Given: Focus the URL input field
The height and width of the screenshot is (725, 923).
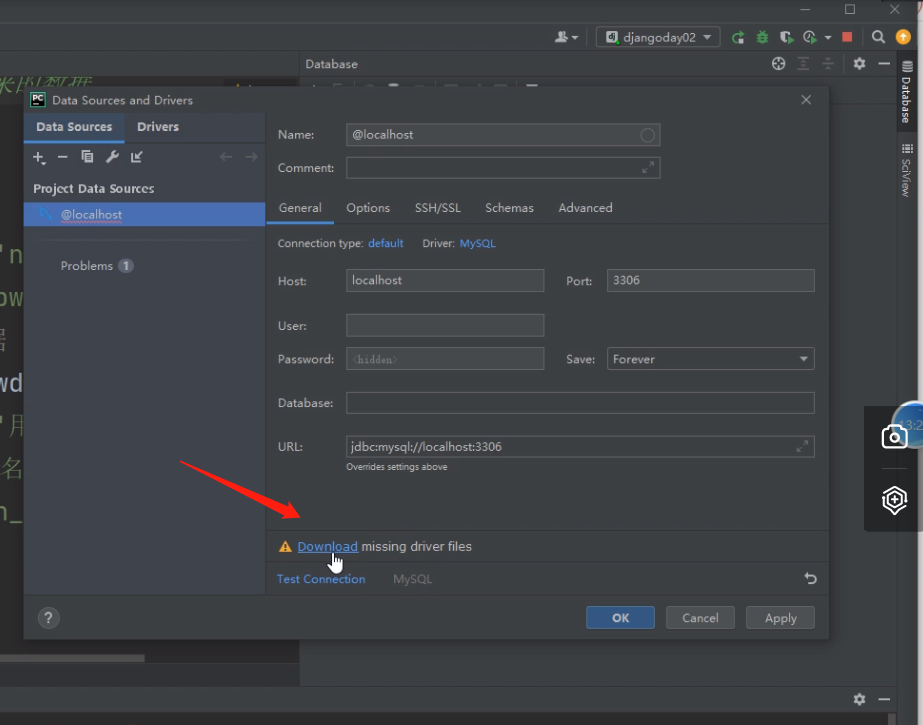Looking at the screenshot, I should tap(580, 447).
